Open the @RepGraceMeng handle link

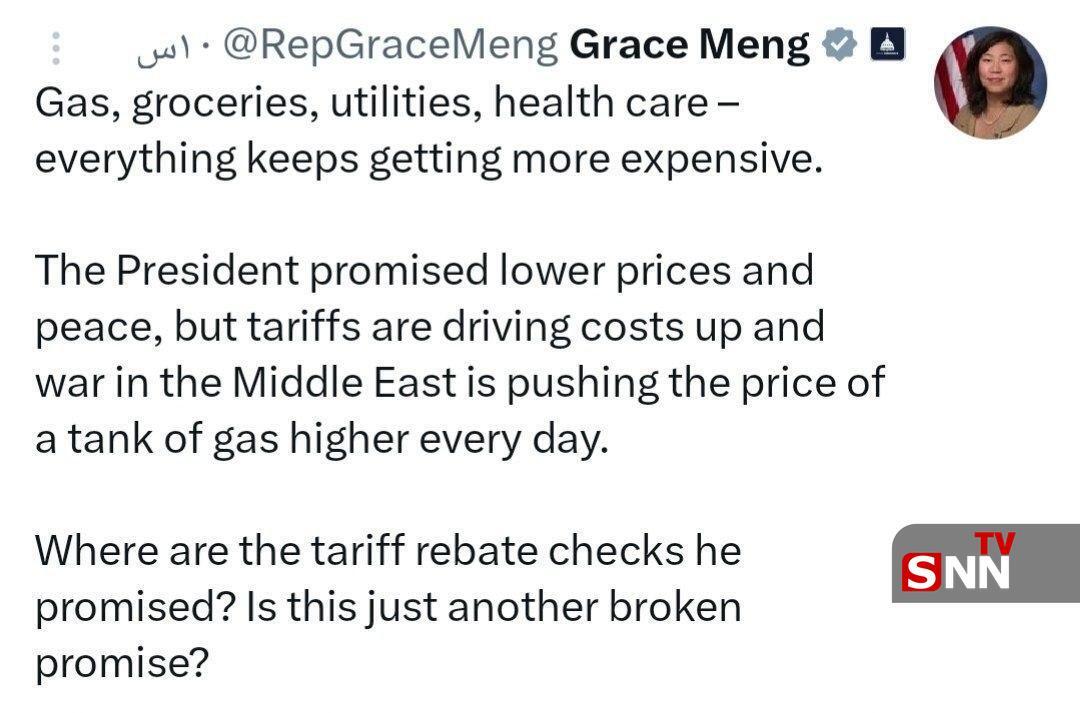390,45
